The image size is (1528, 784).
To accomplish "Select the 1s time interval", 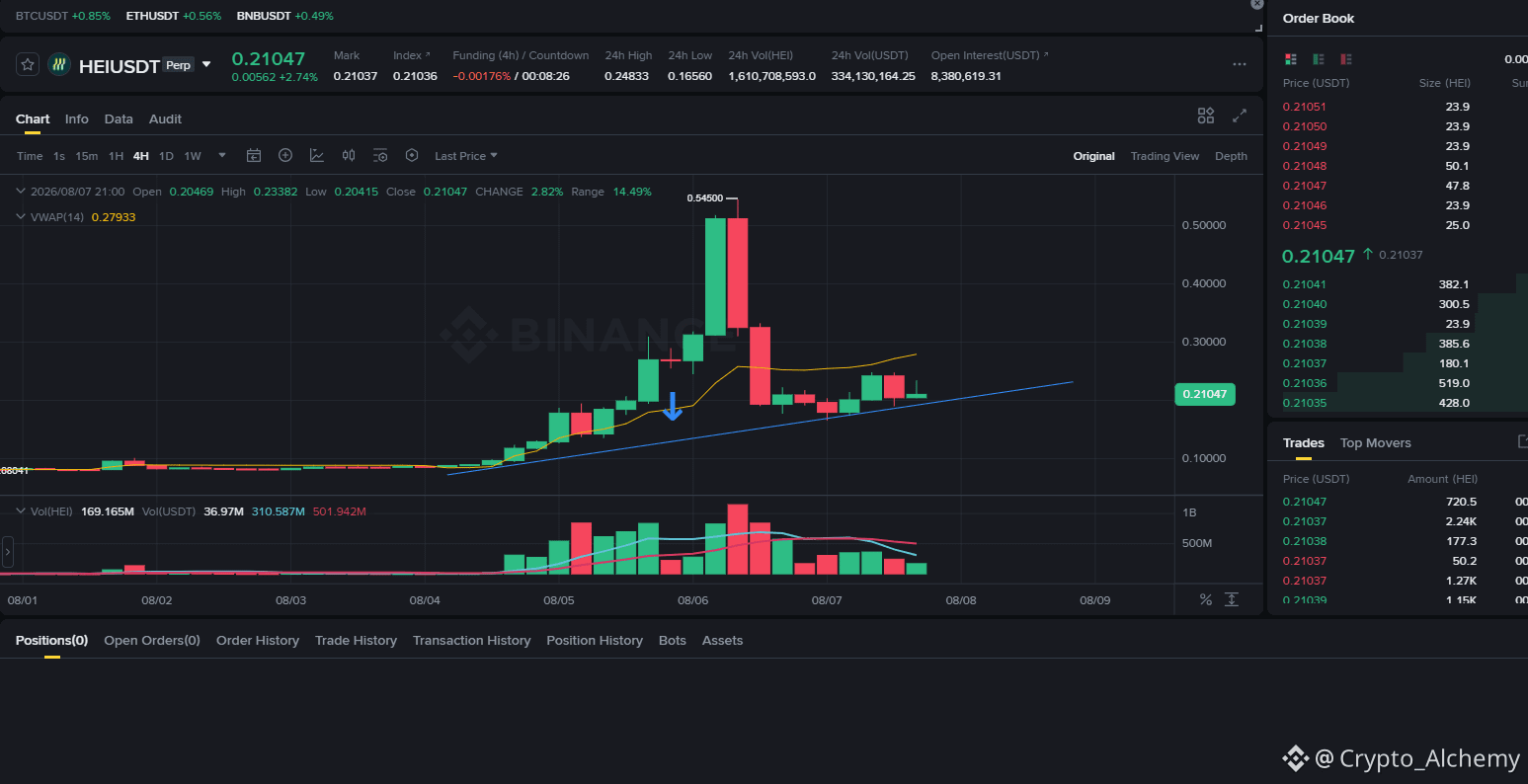I will pyautogui.click(x=59, y=156).
